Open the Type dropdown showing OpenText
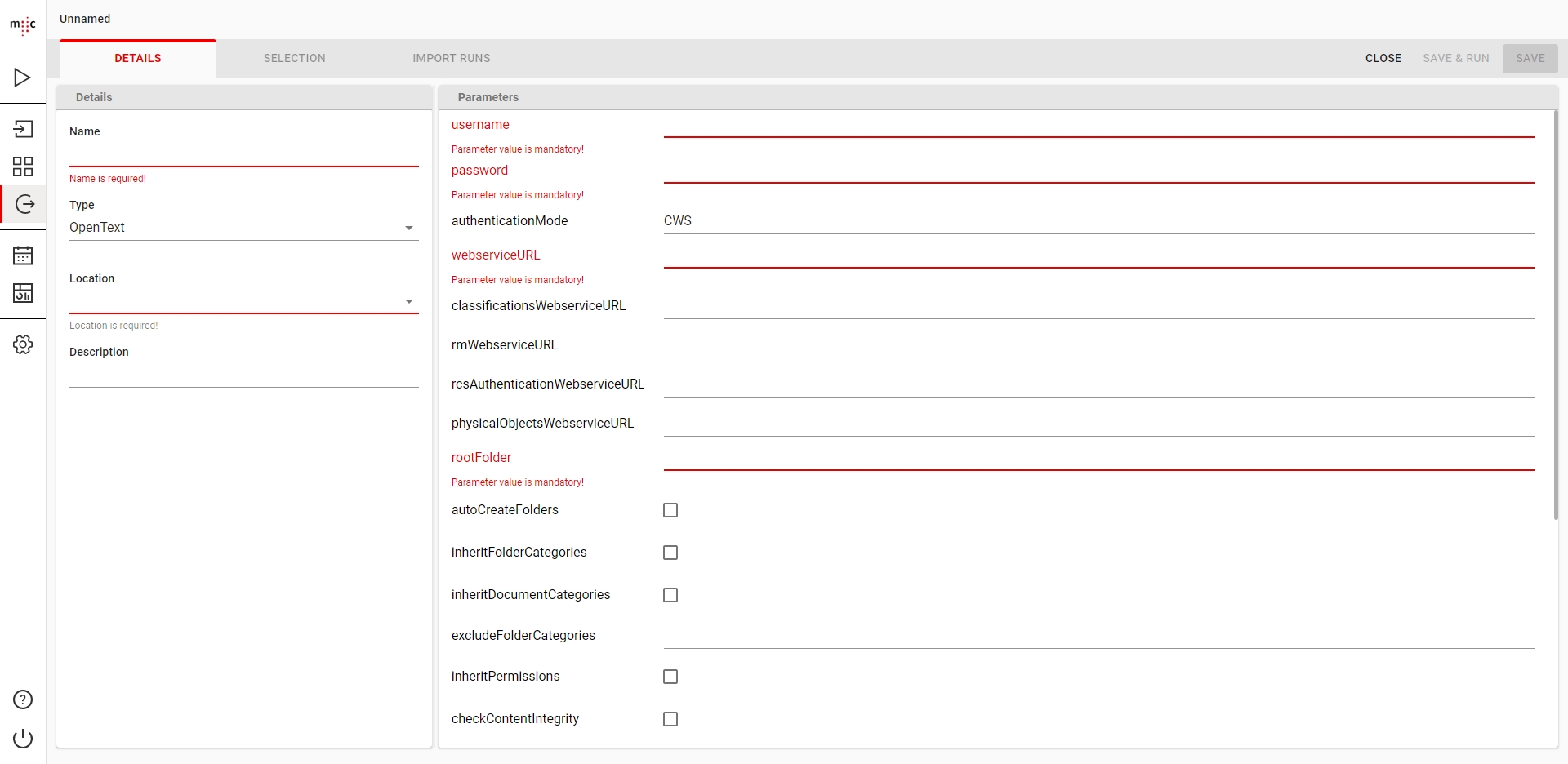Image resolution: width=1568 pixels, height=764 pixels. click(243, 228)
